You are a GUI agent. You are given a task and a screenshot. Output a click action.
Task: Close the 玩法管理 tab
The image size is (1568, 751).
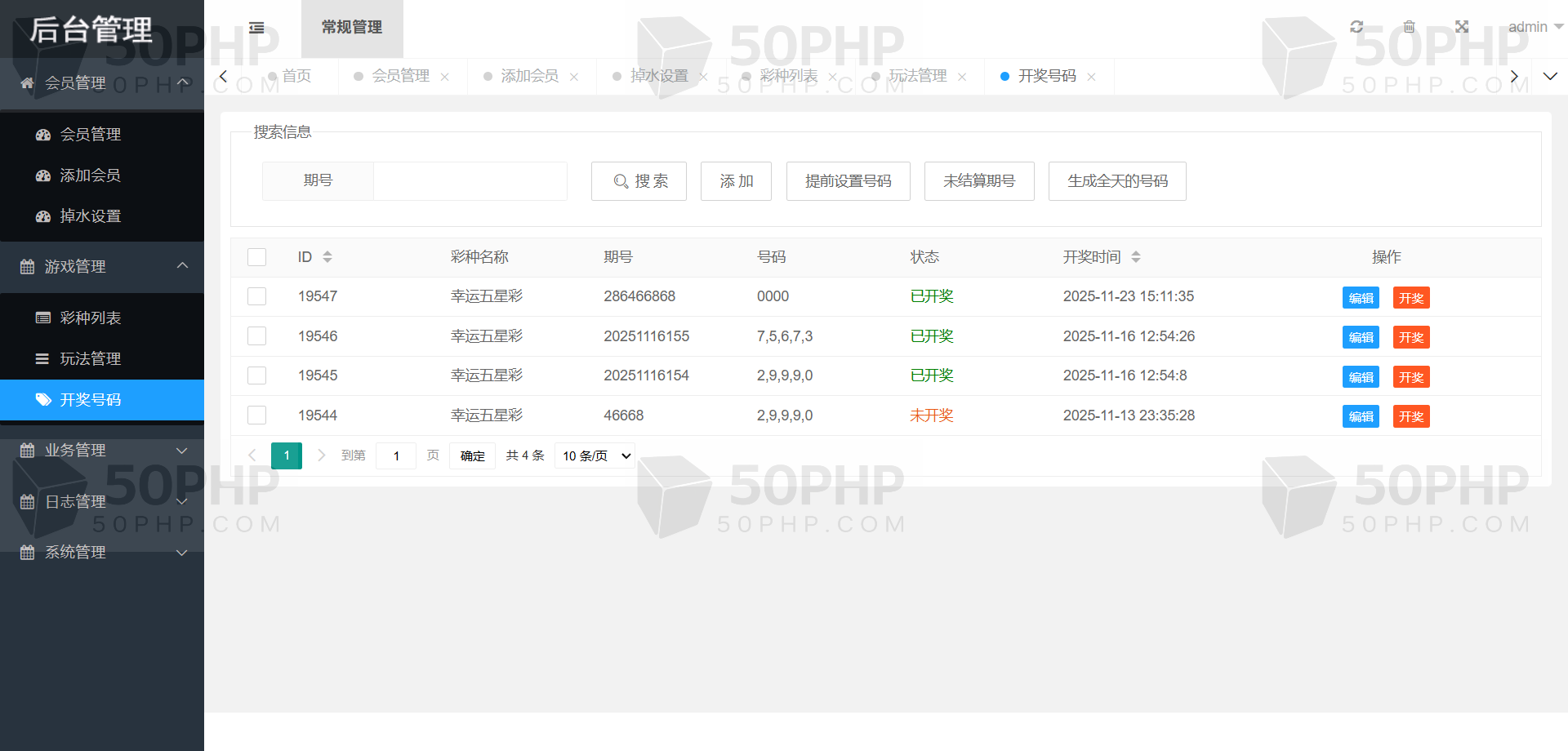tap(962, 77)
